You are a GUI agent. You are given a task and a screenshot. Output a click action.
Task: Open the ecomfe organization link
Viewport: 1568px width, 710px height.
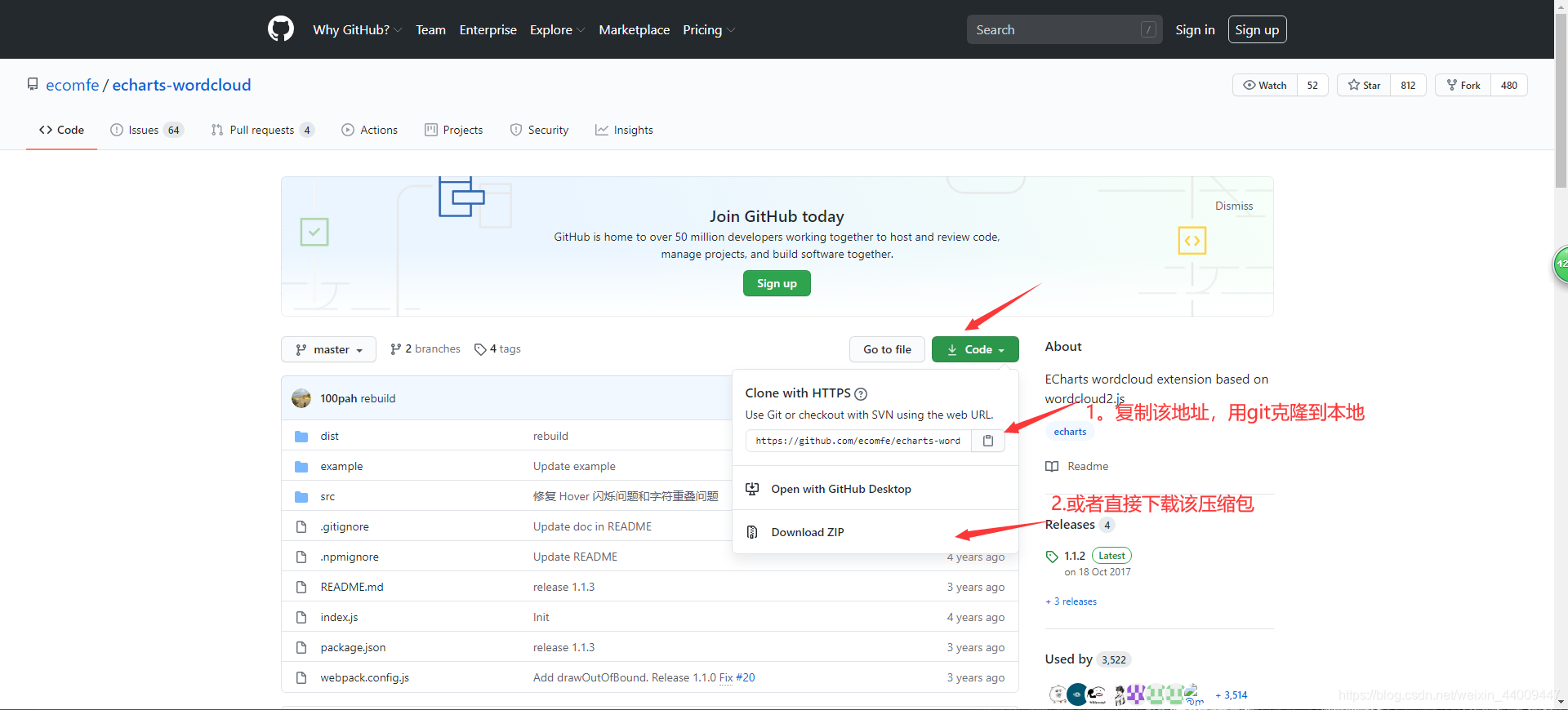72,85
